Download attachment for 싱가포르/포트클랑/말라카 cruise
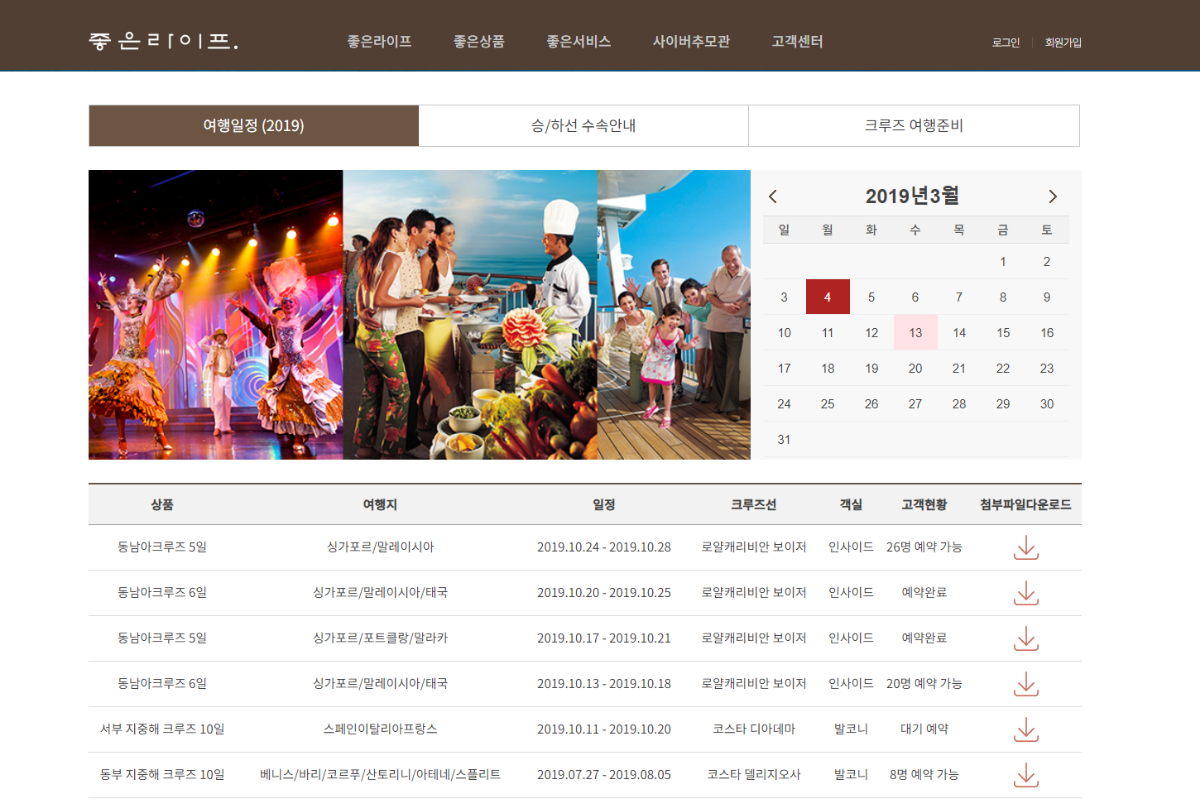This screenshot has width=1200, height=800. click(1026, 638)
